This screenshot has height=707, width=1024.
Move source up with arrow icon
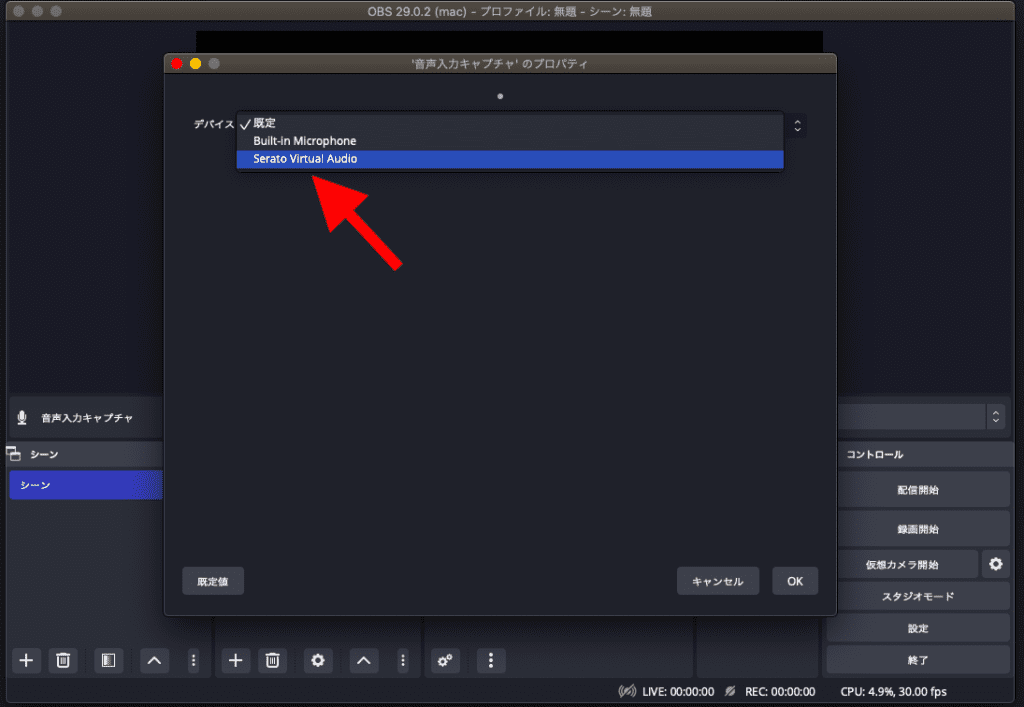pyautogui.click(x=364, y=661)
